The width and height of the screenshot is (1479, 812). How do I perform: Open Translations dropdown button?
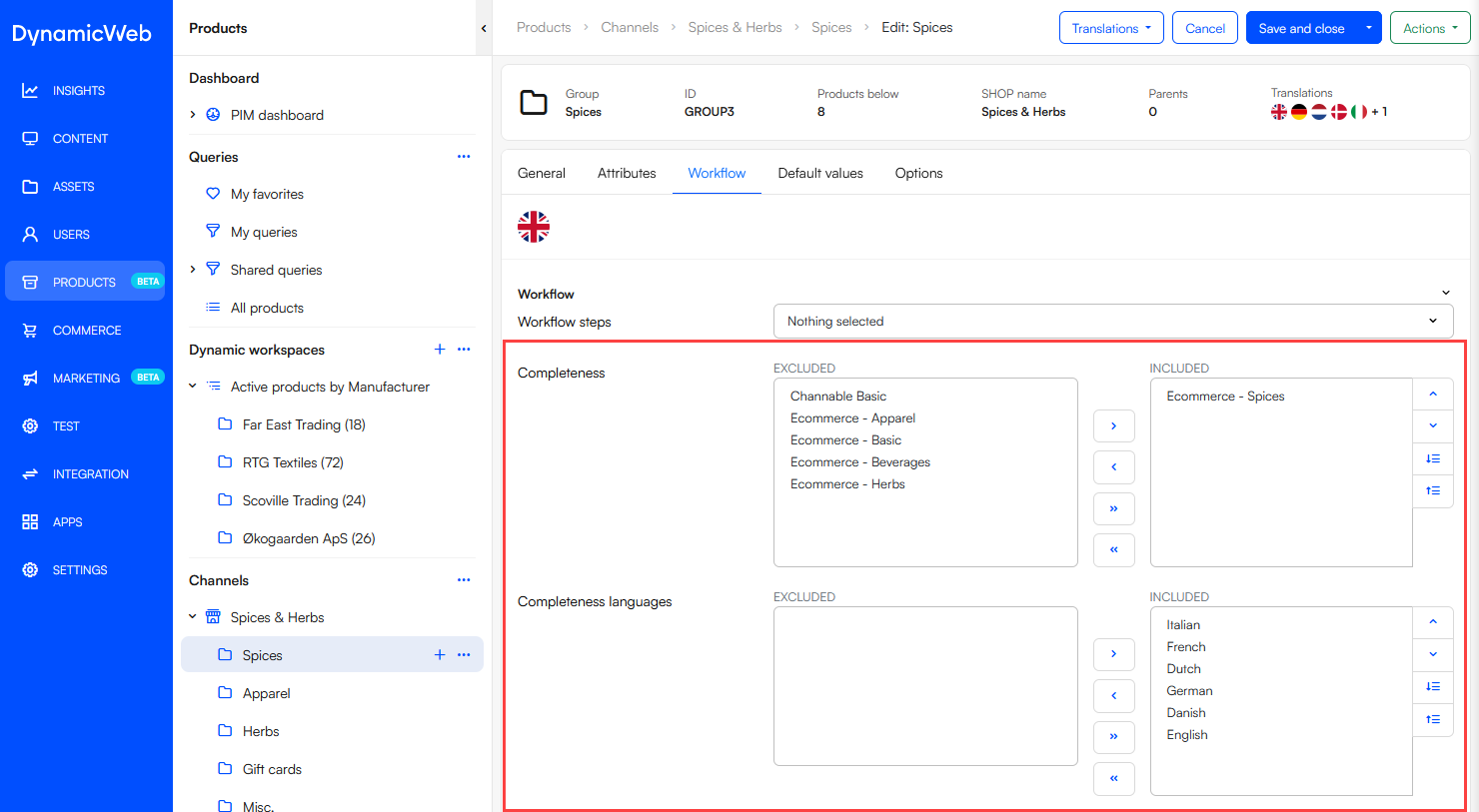point(1111,28)
